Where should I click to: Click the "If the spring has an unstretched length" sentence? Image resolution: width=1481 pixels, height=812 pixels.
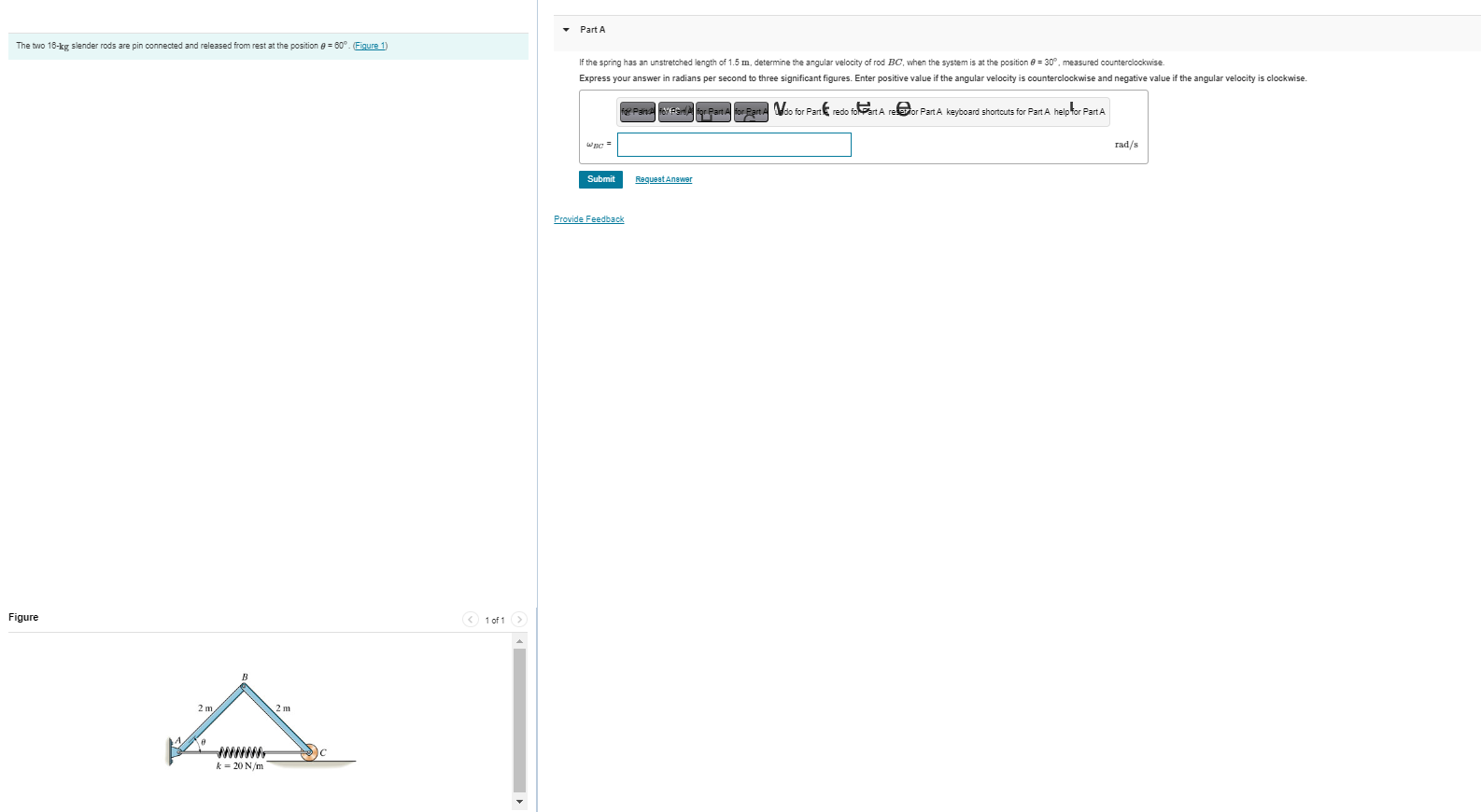coord(871,63)
